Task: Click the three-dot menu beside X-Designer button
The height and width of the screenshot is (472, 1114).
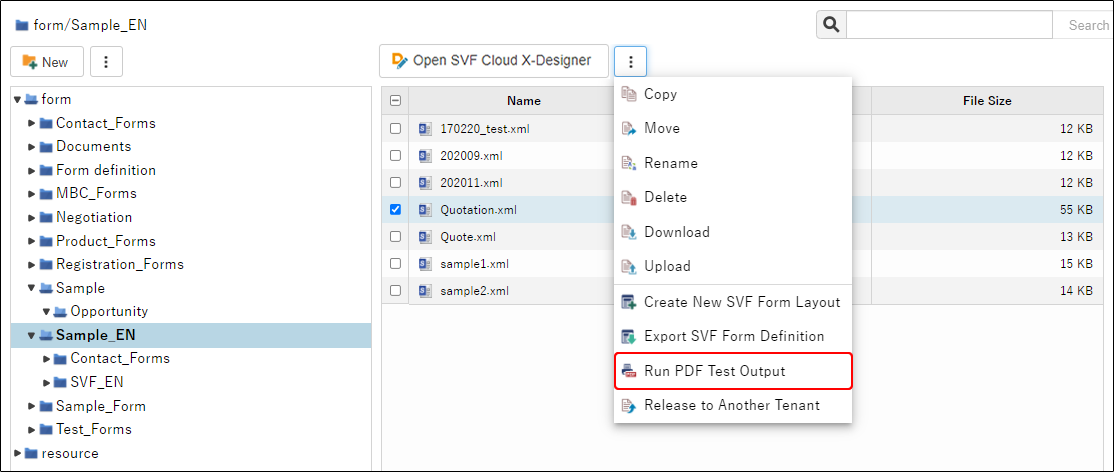Action: [x=630, y=61]
